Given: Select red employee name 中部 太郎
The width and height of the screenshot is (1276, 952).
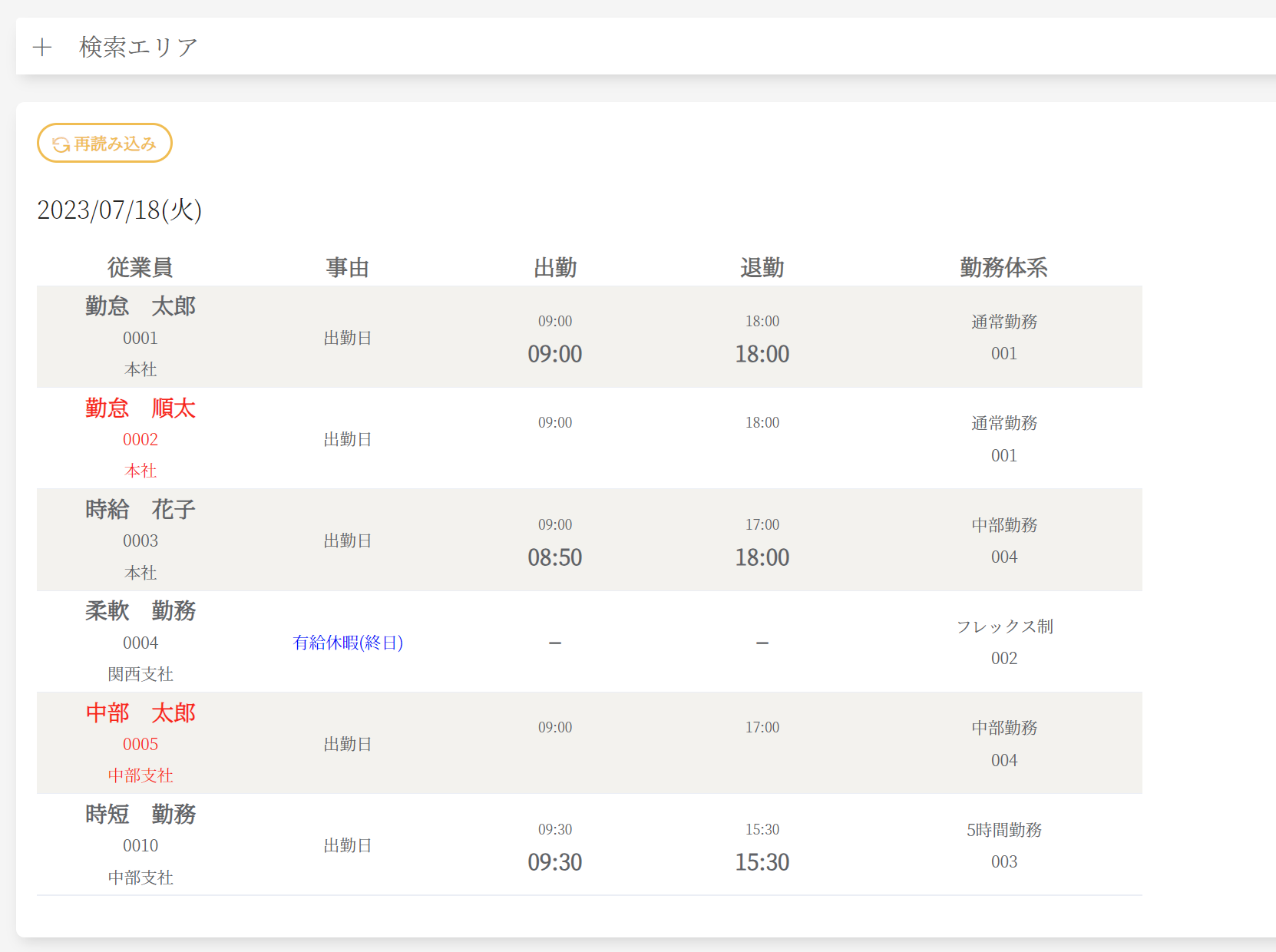Looking at the screenshot, I should [140, 712].
